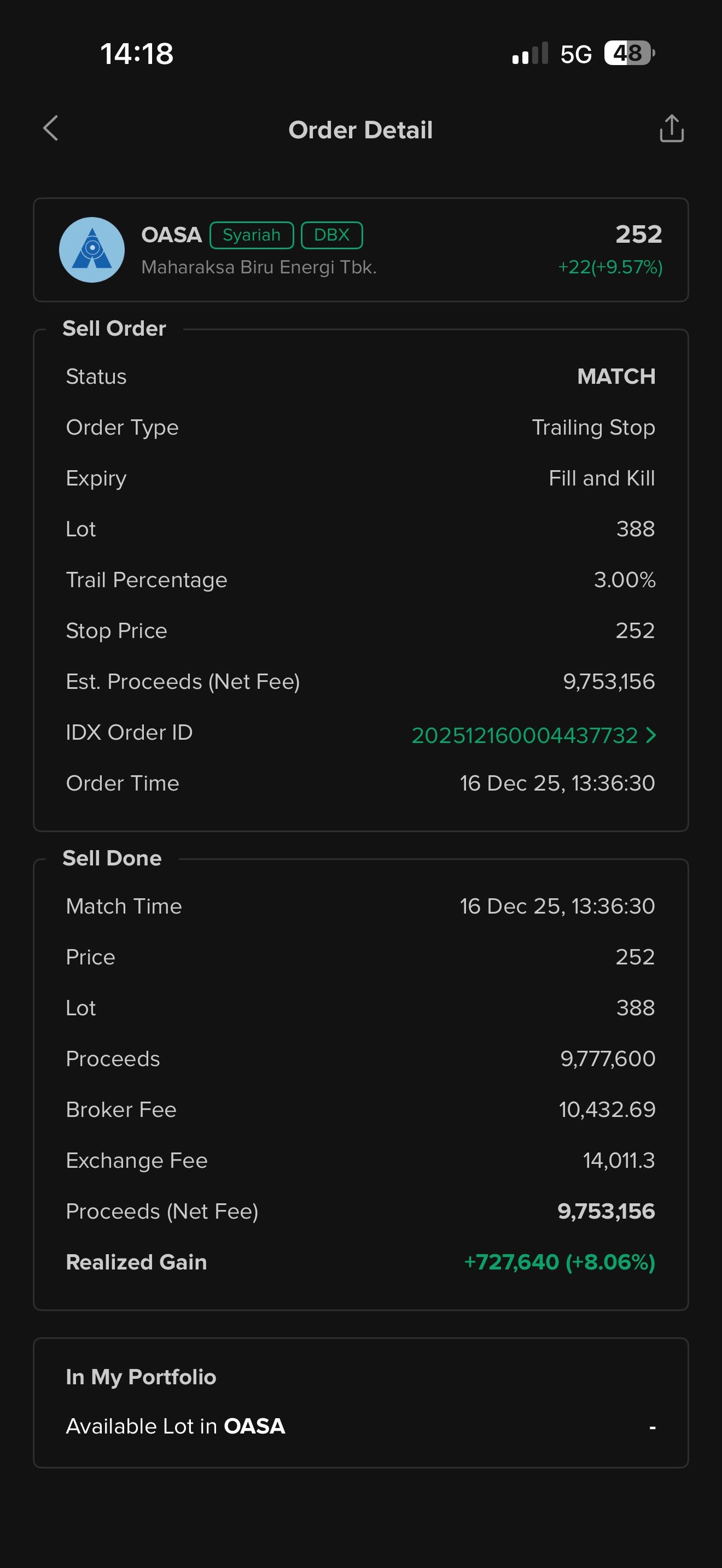This screenshot has width=722, height=1568.
Task: Tap the share icon in header
Action: pyautogui.click(x=672, y=128)
